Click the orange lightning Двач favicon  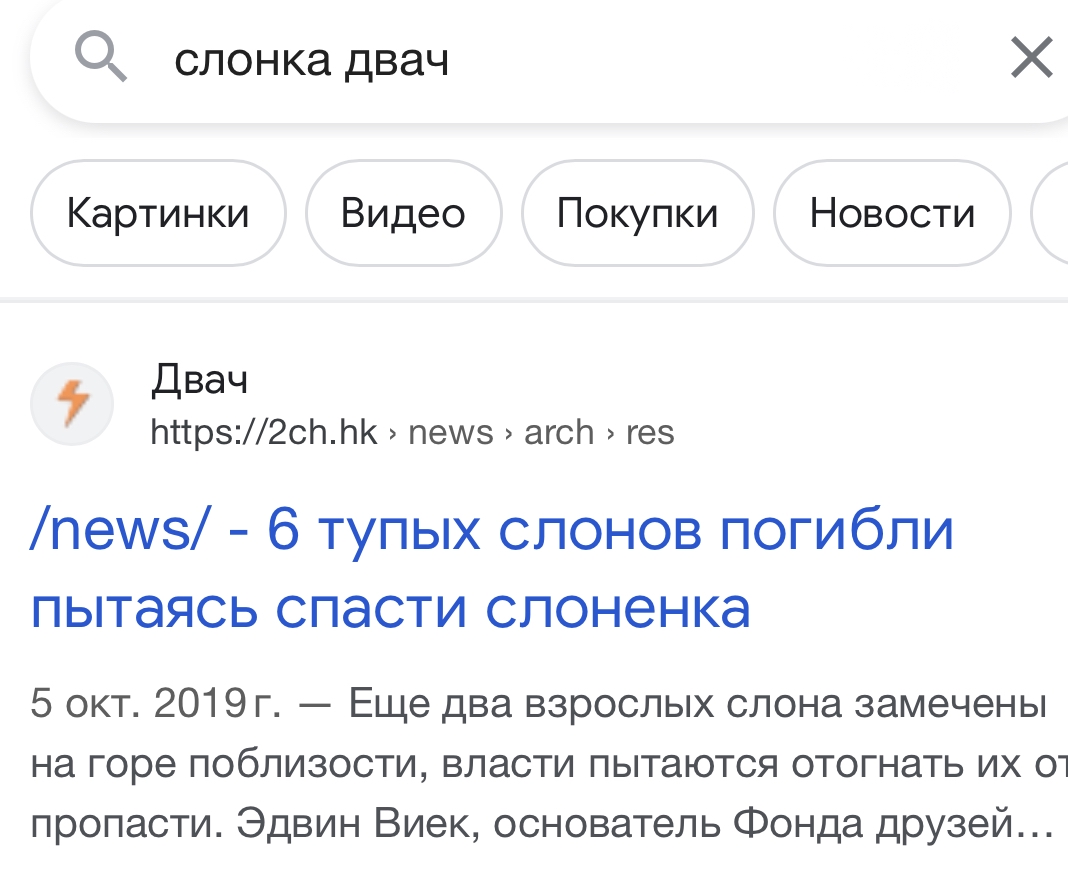(72, 404)
